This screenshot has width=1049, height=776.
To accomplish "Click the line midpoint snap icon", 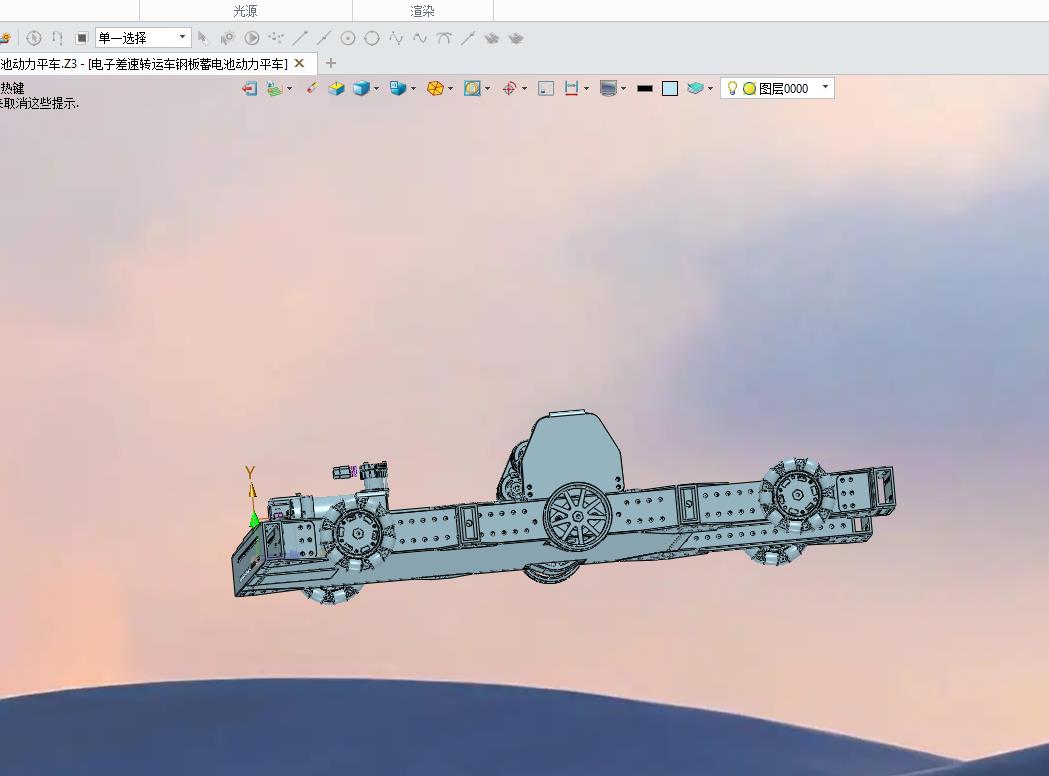I will (x=324, y=38).
